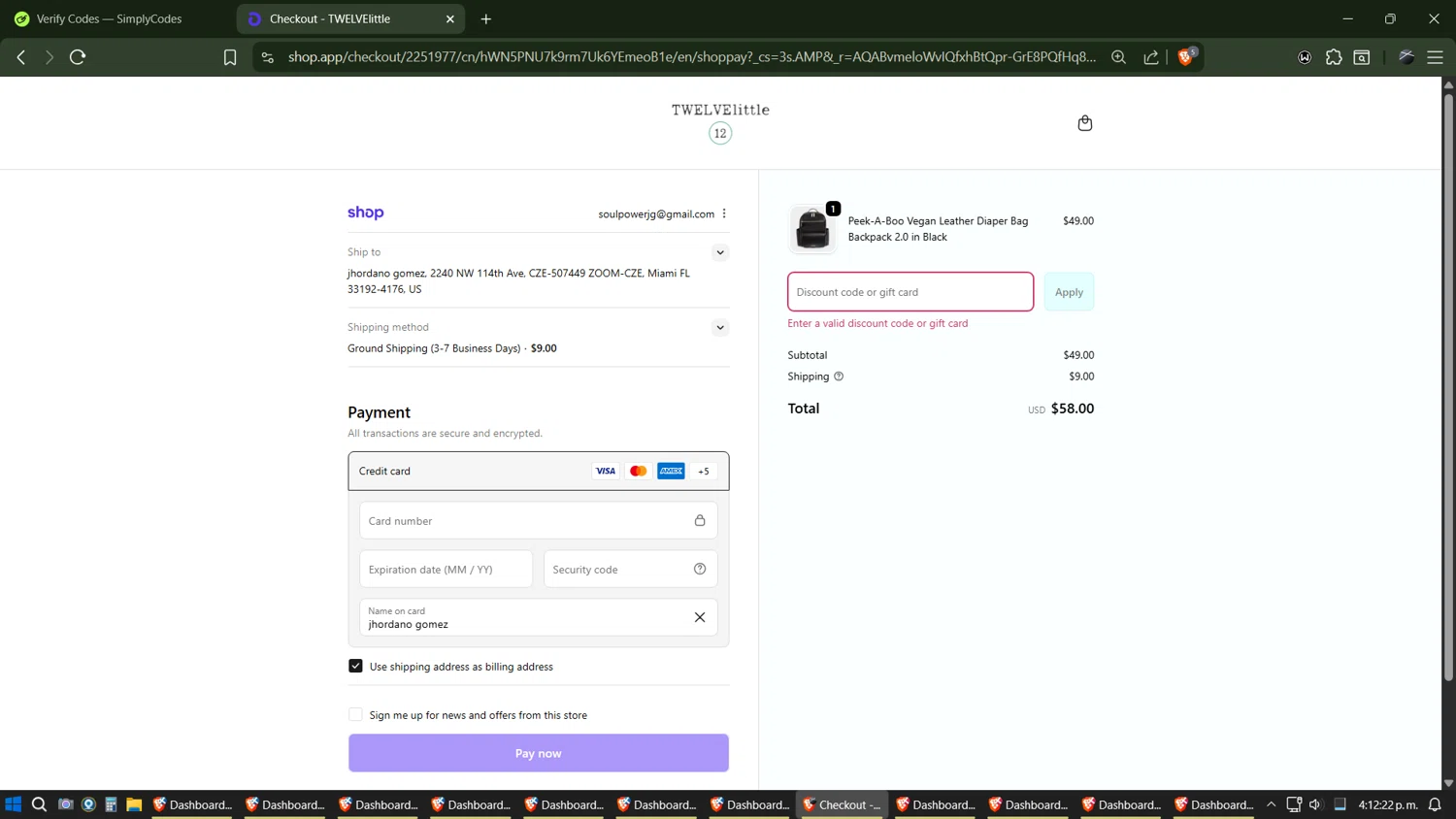This screenshot has height=819, width=1456.
Task: Switch to Verify Codes — SimplyCodes tab
Action: pos(109,18)
